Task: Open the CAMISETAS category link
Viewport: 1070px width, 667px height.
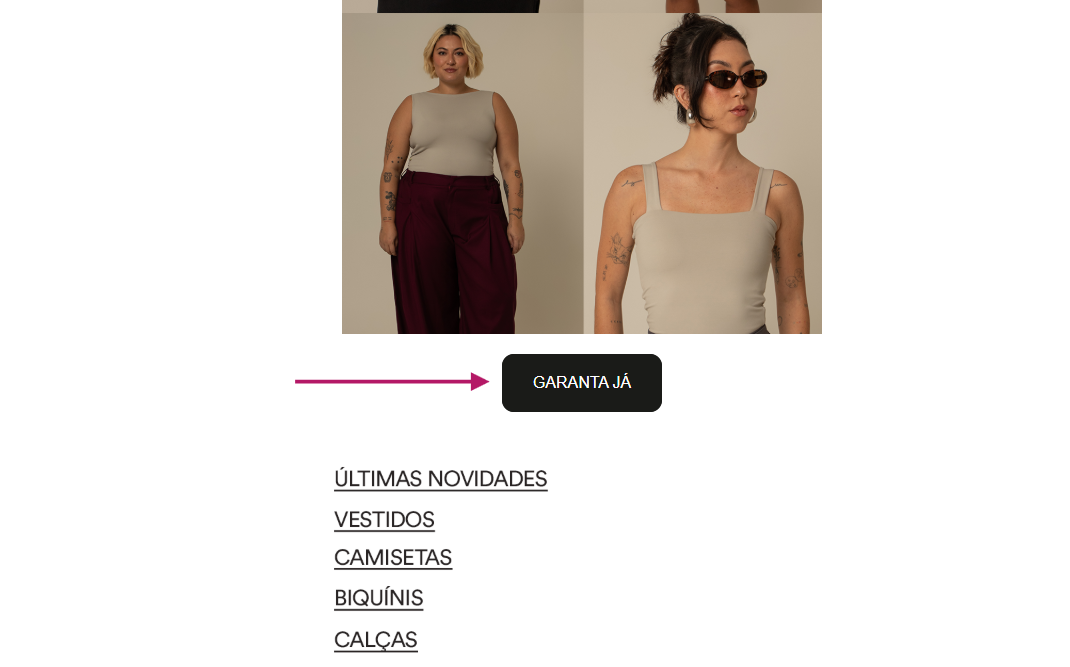Action: tap(393, 558)
